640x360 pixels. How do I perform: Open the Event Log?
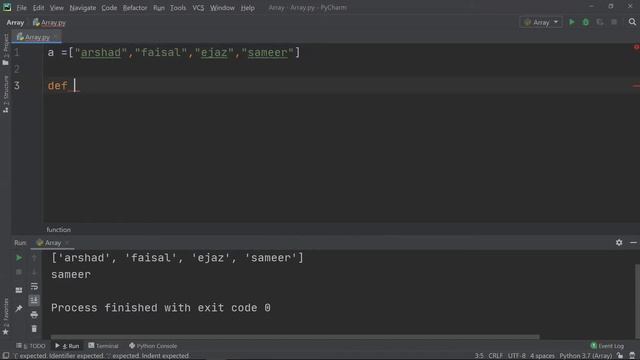pyautogui.click(x=607, y=346)
